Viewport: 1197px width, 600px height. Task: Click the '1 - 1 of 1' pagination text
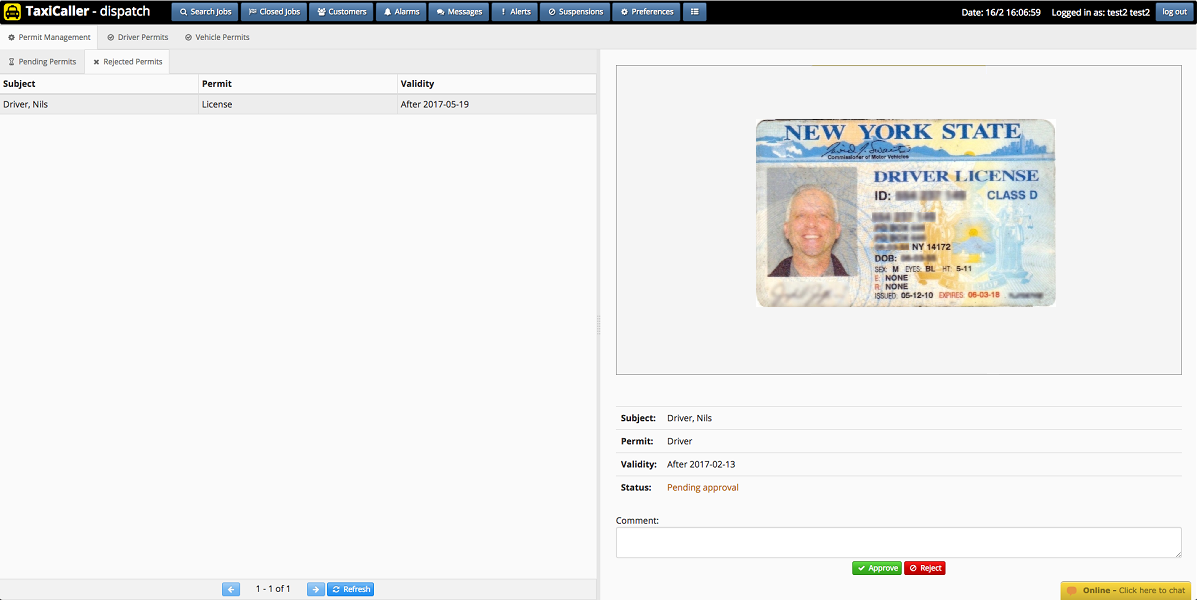273,589
